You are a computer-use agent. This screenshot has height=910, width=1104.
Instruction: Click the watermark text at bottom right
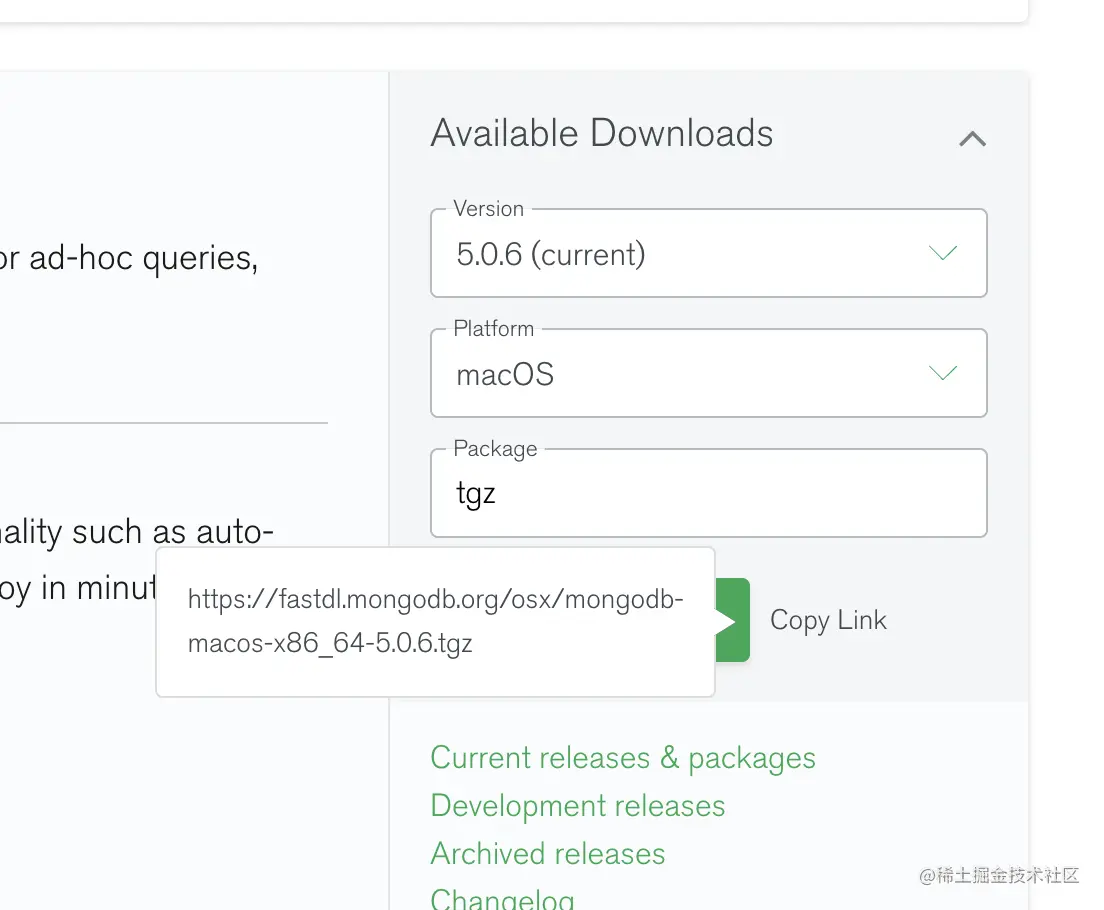click(x=1000, y=876)
